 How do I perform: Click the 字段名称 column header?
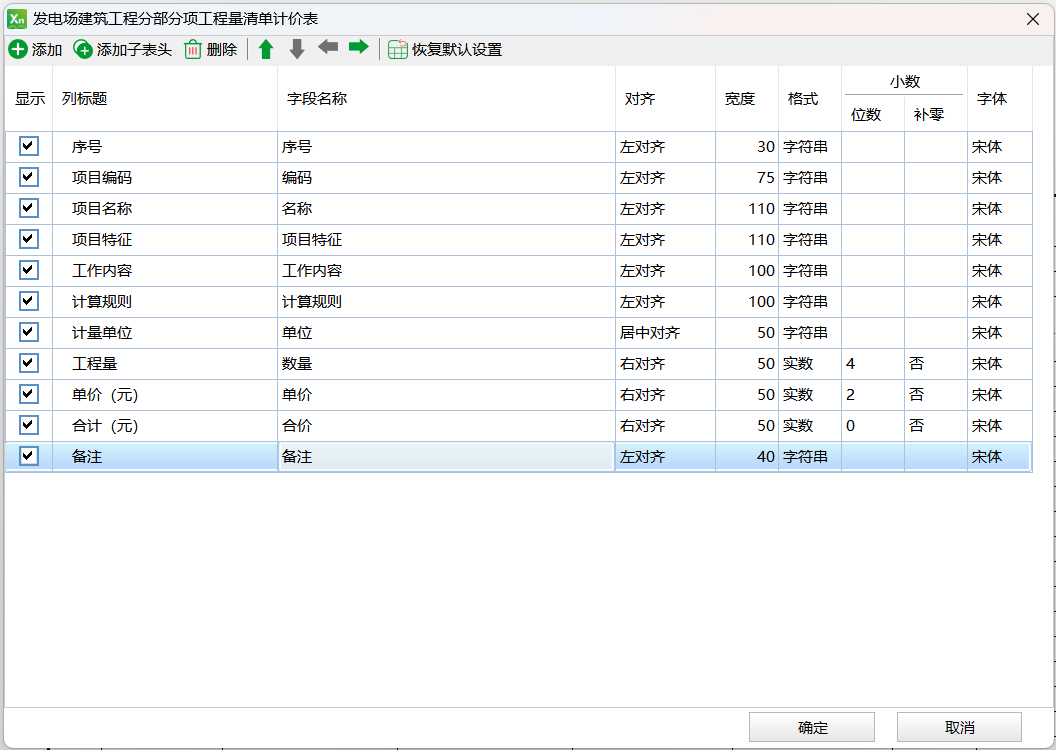point(317,99)
